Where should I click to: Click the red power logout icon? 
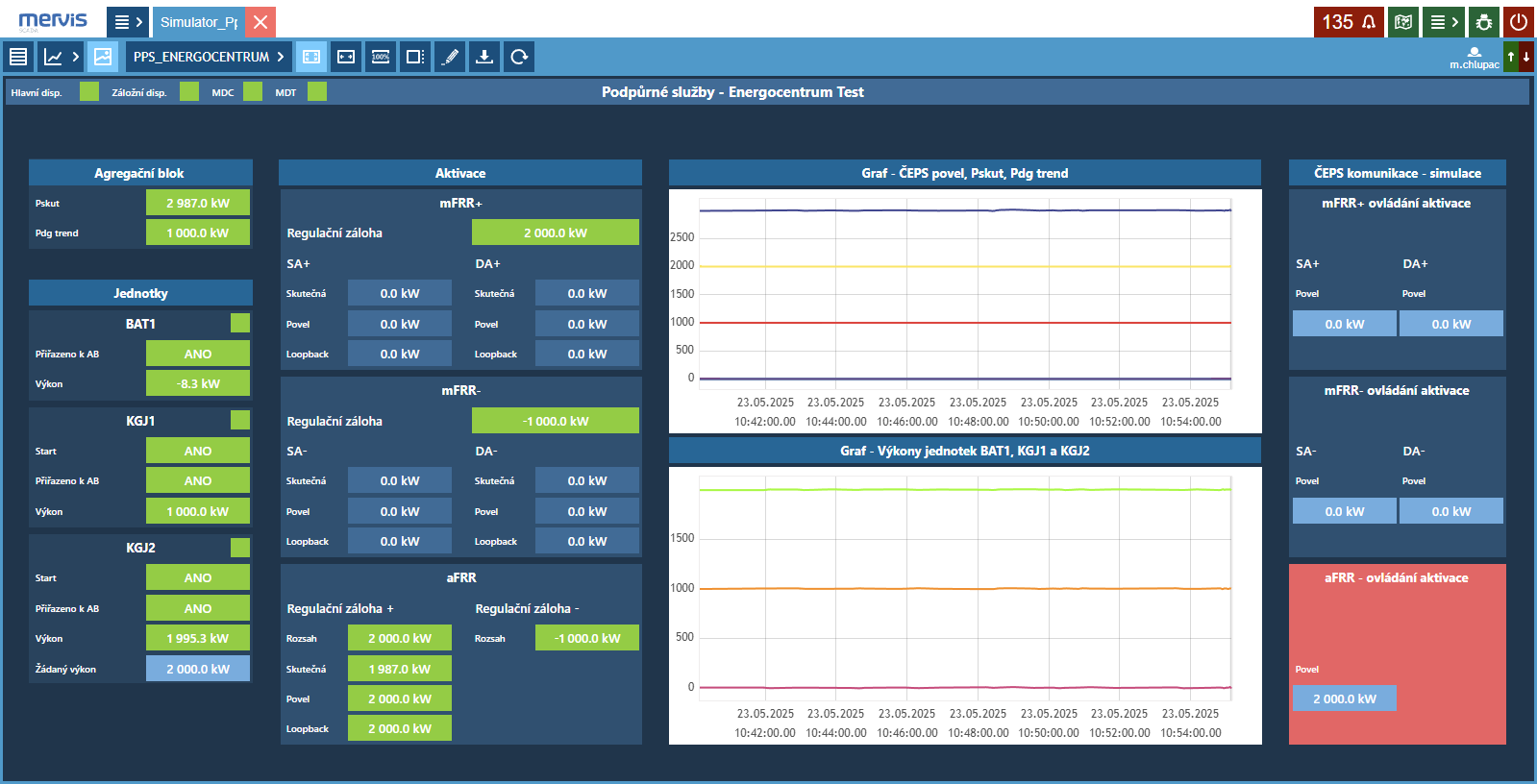[x=1519, y=22]
